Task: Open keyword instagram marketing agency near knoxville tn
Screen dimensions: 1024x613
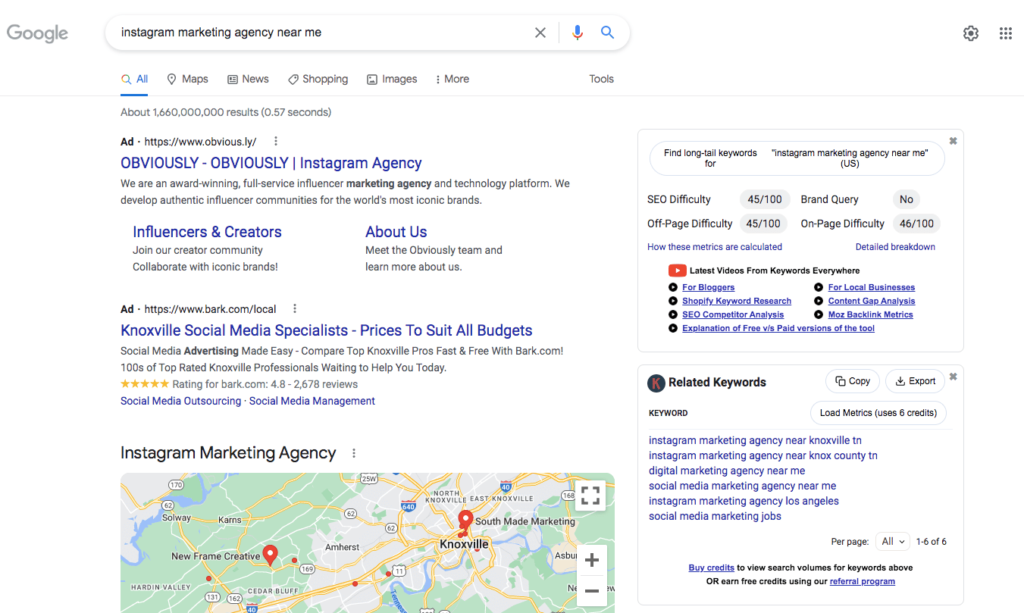Action: pos(755,441)
